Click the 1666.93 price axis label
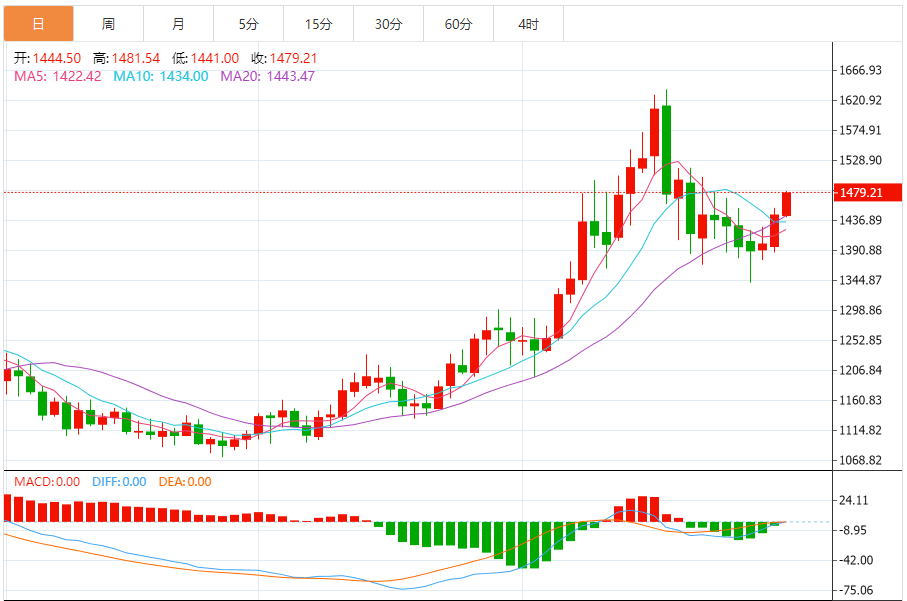907x601 pixels. [861, 71]
